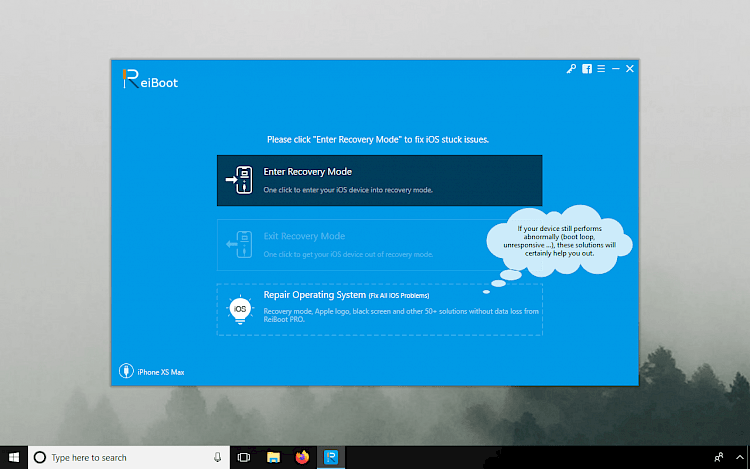Screen dimensions: 750x469
Task: Open the Windows Start menu
Action: (x=14, y=458)
